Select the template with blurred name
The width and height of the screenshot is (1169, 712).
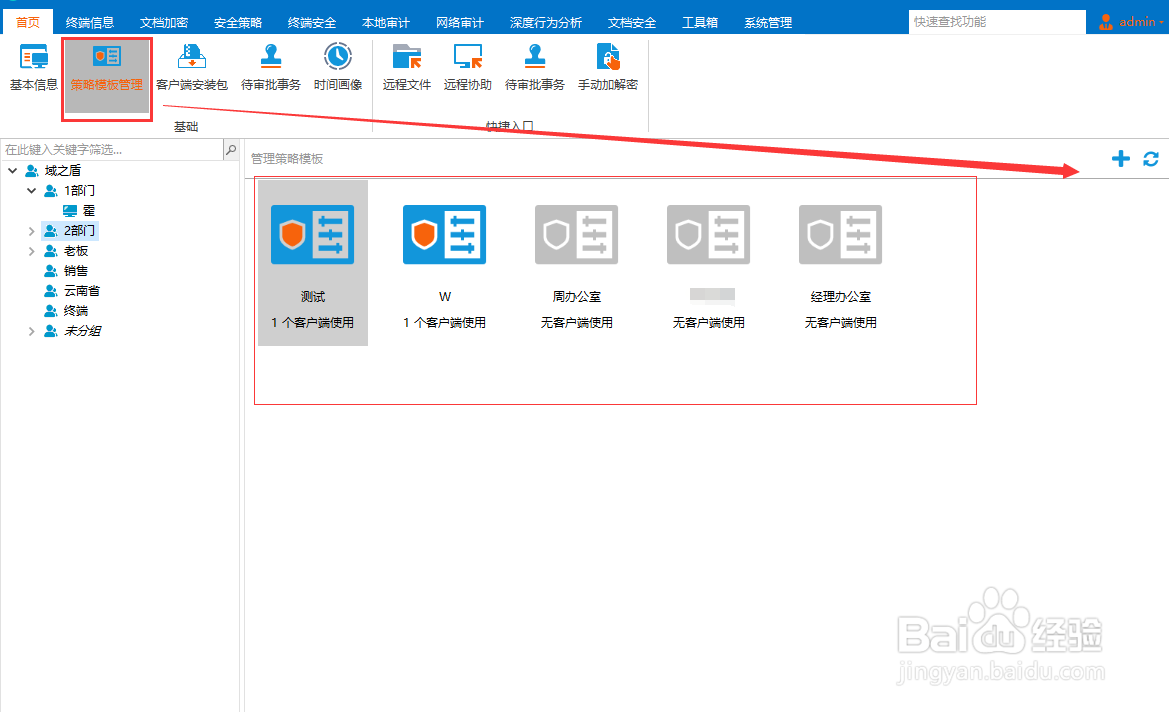(x=708, y=234)
